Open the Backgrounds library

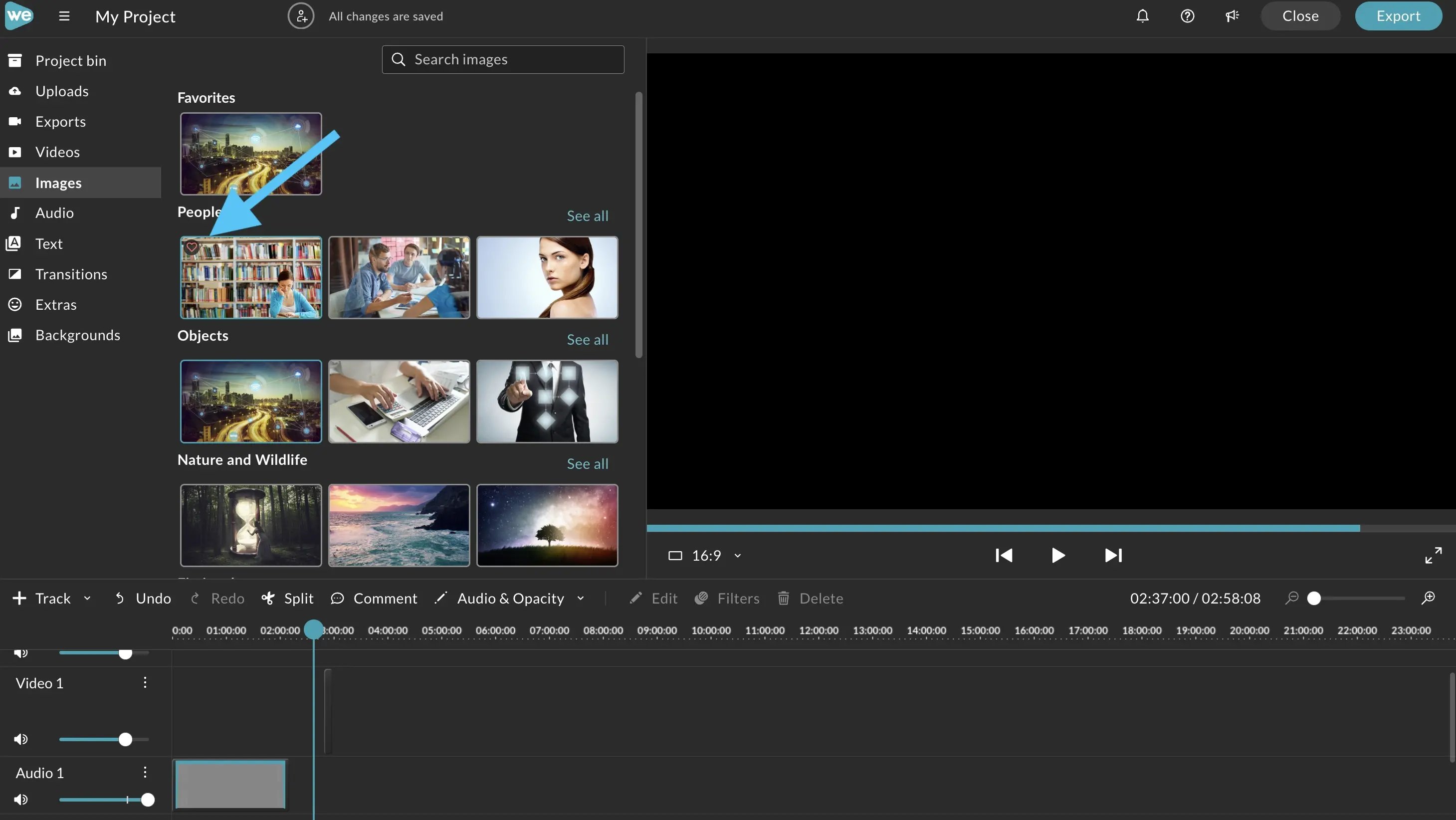[77, 334]
